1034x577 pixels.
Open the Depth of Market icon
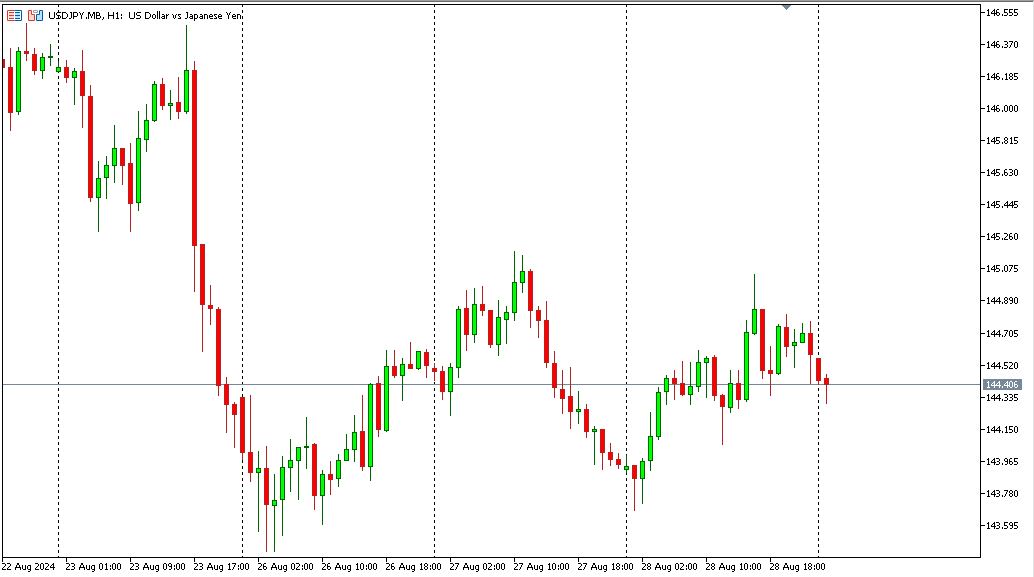15,15
